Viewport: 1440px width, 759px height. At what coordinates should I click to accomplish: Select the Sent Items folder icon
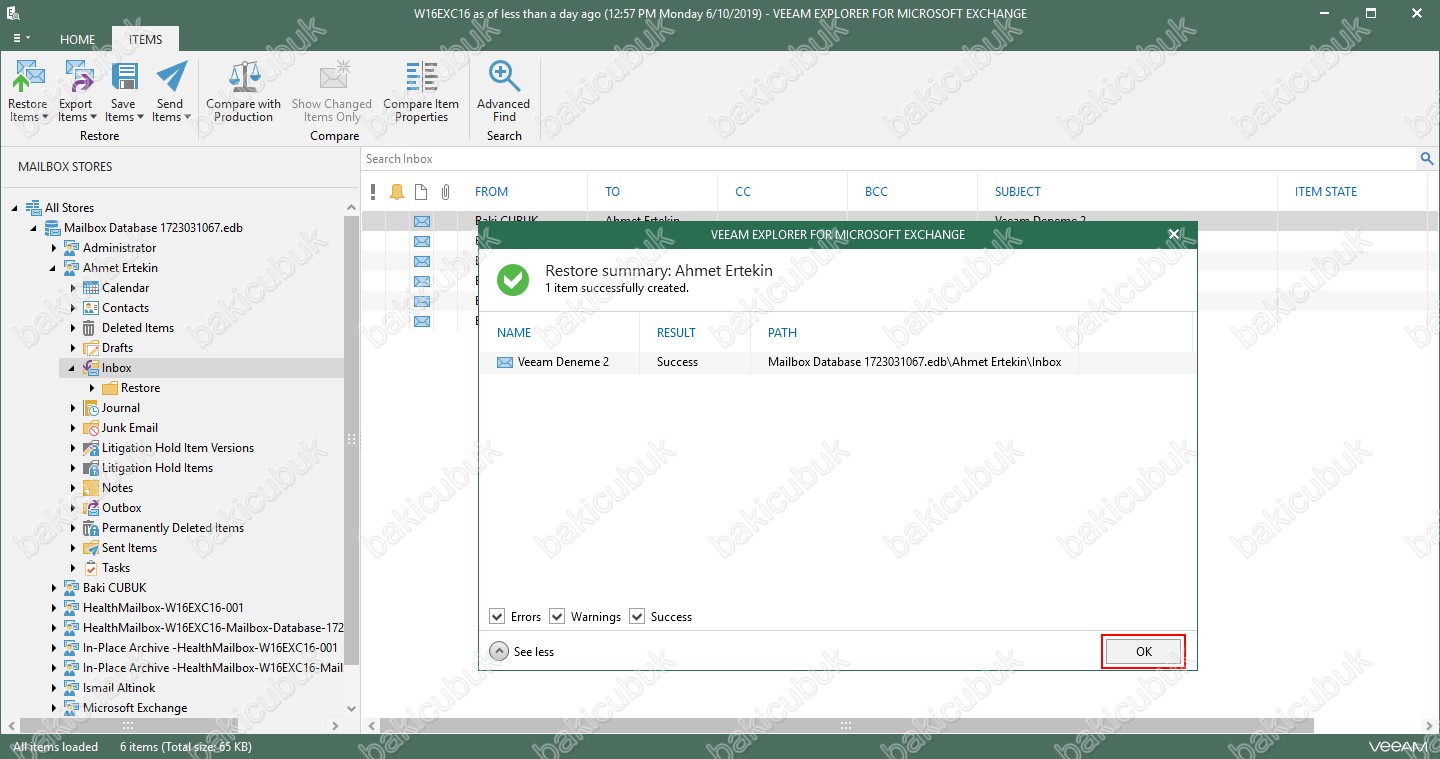click(91, 548)
